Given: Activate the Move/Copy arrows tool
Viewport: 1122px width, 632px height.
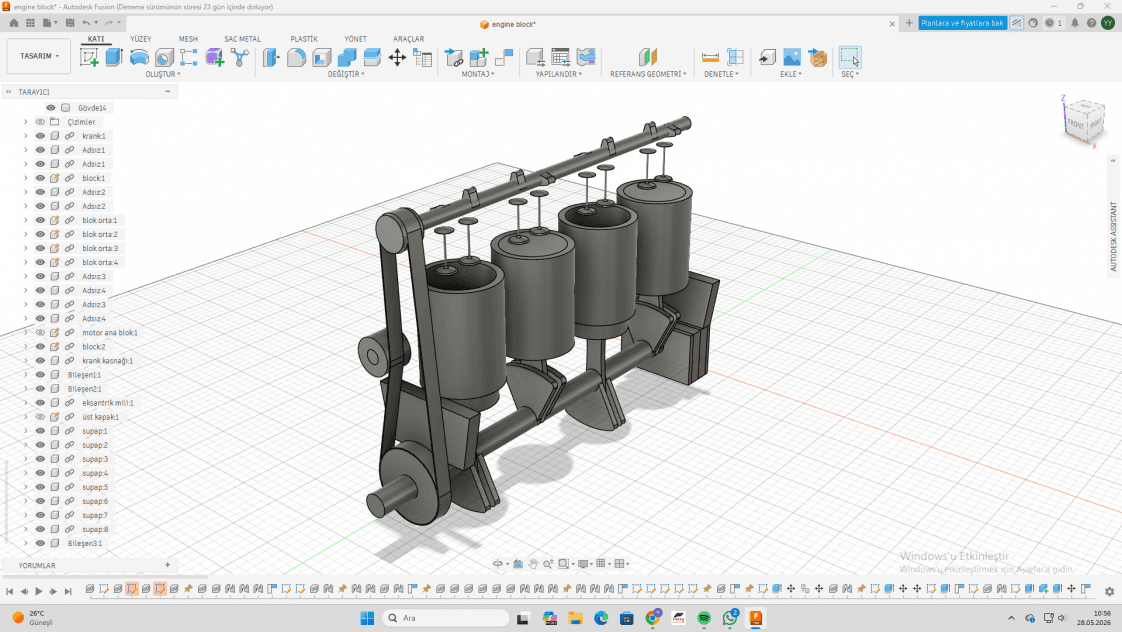Looking at the screenshot, I should click(397, 57).
